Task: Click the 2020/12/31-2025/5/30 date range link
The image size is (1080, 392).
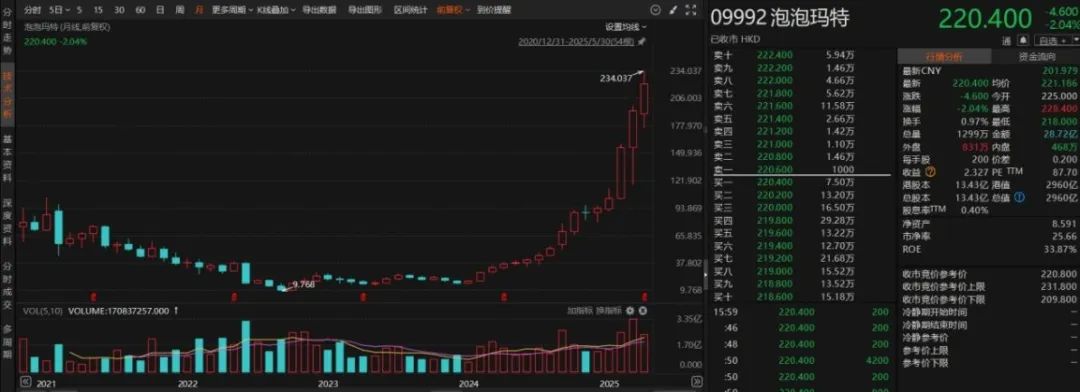Action: point(577,41)
